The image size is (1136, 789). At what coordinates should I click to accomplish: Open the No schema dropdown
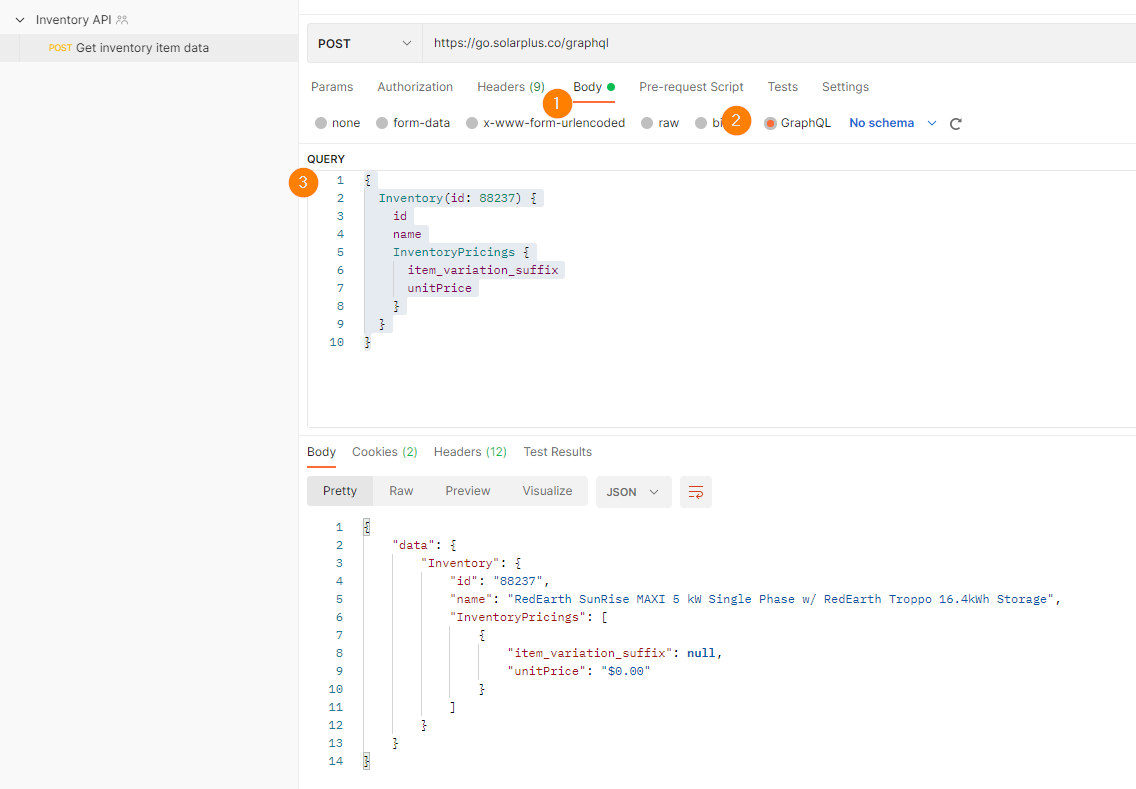(x=892, y=123)
